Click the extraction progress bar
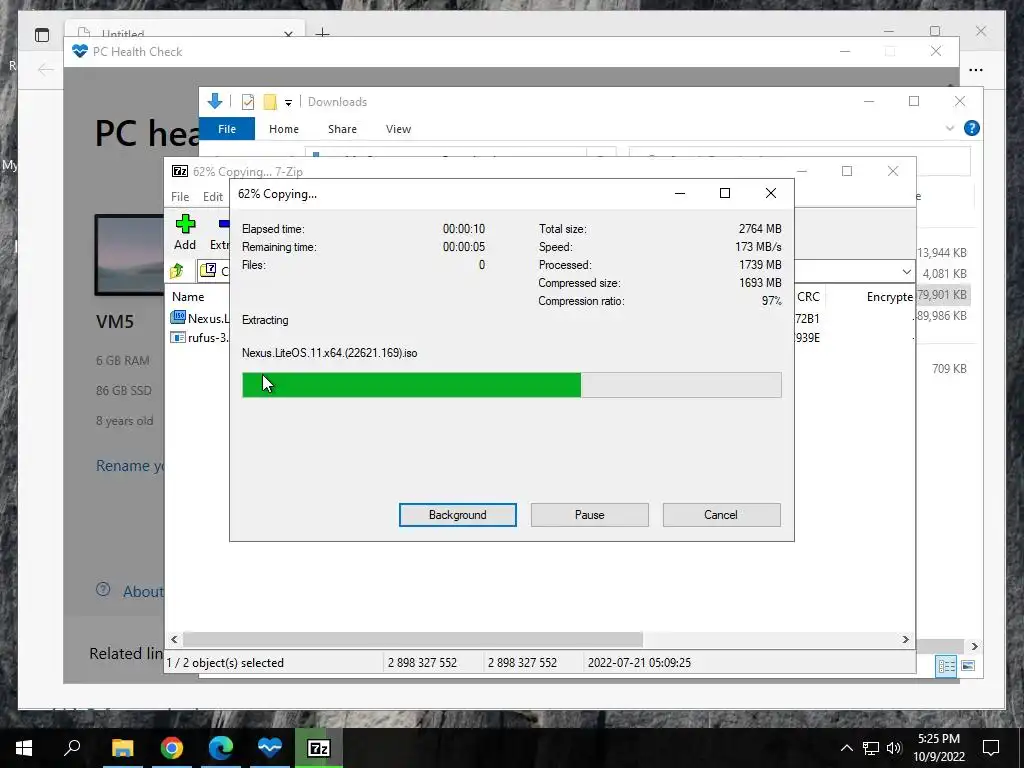Screen dimensions: 1024x768 [x=511, y=385]
